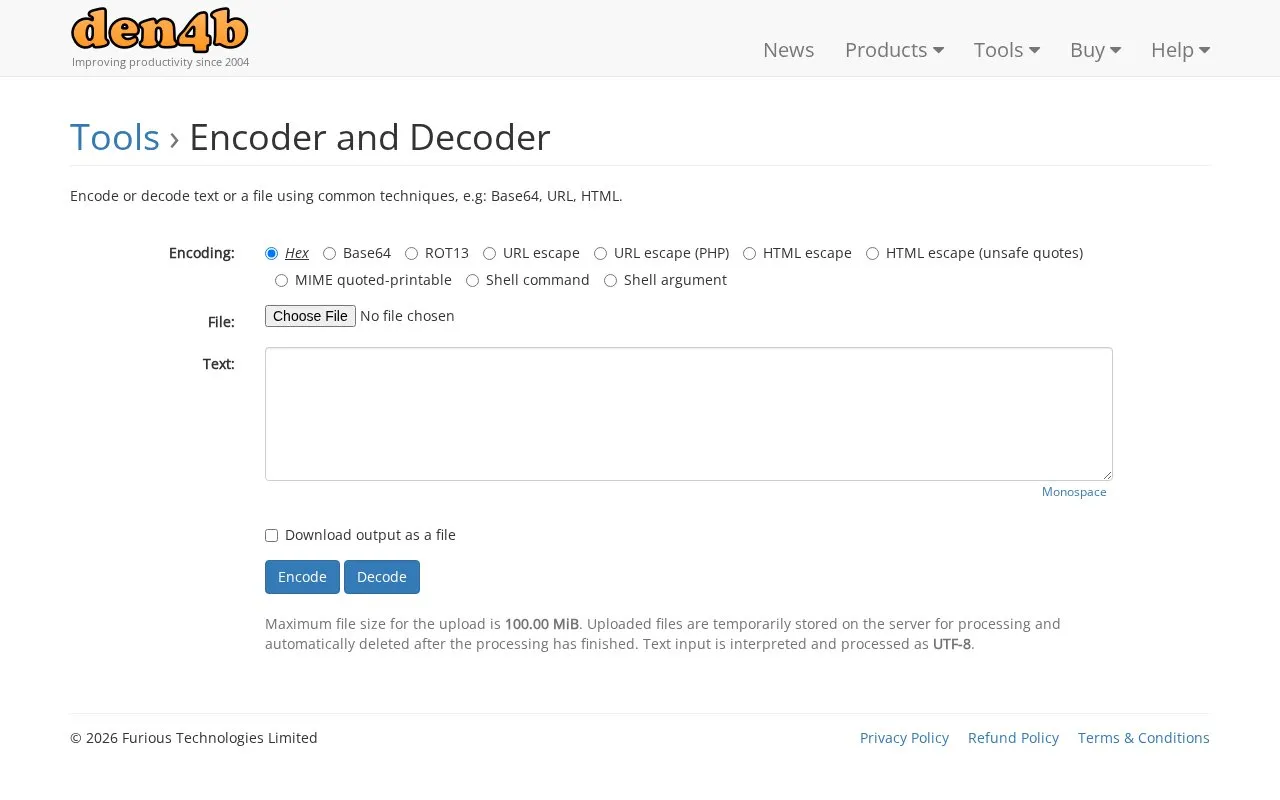Expand the Tools dropdown menu
Screen dimensions: 1280x800
(1007, 50)
